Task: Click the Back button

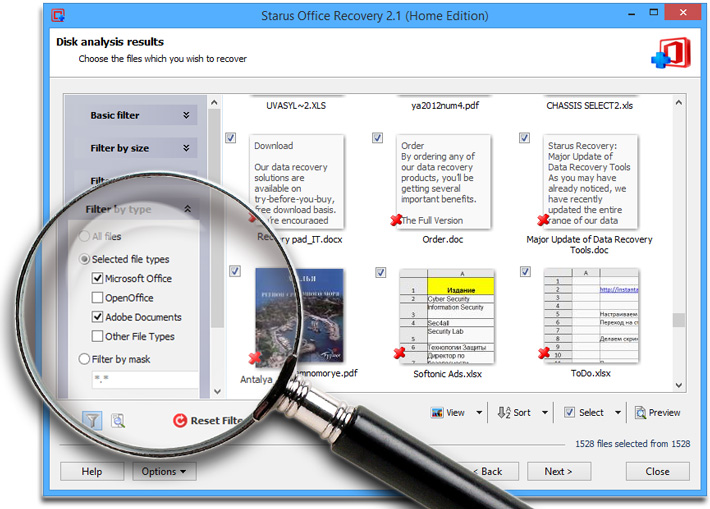Action: [x=491, y=471]
